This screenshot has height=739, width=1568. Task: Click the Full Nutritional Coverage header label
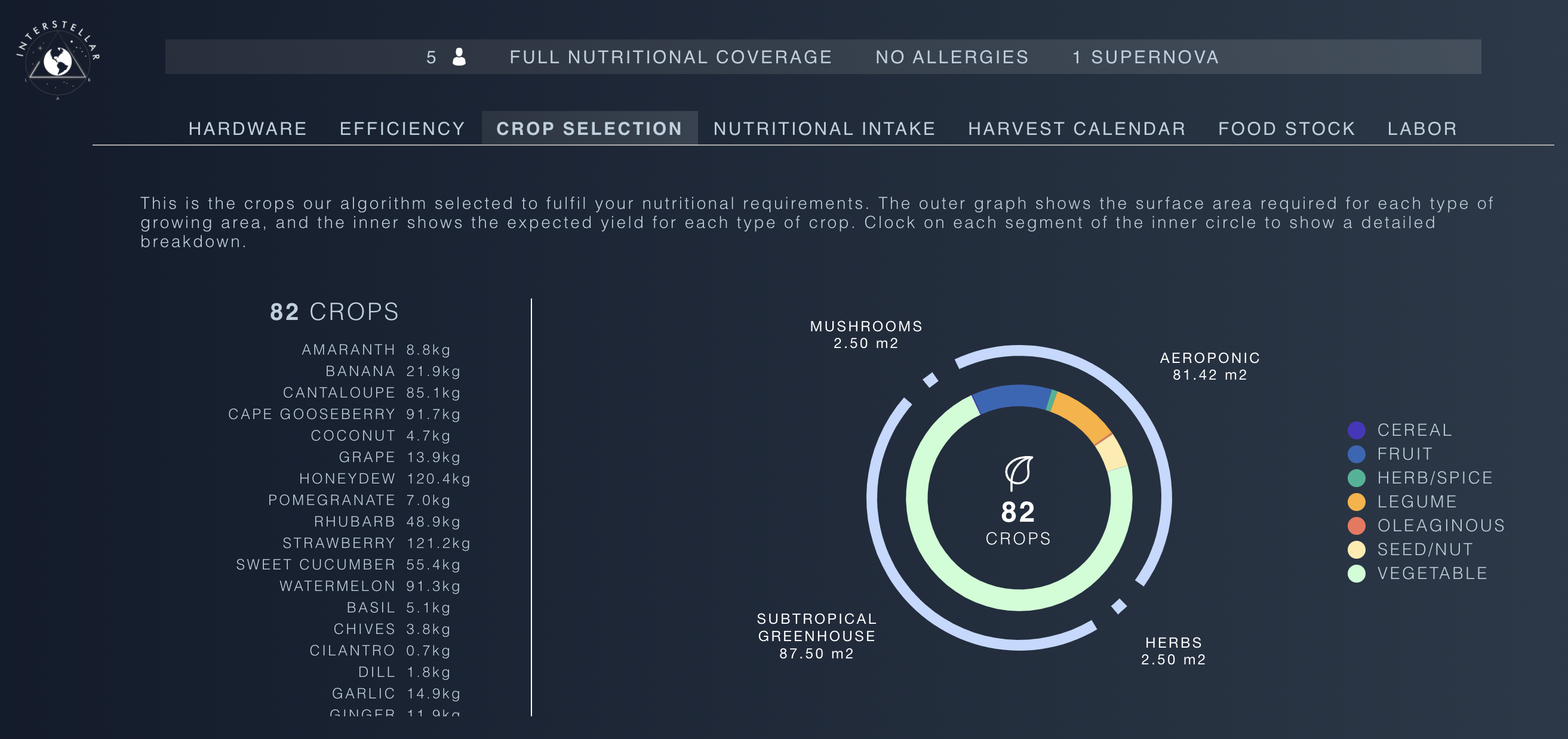671,57
